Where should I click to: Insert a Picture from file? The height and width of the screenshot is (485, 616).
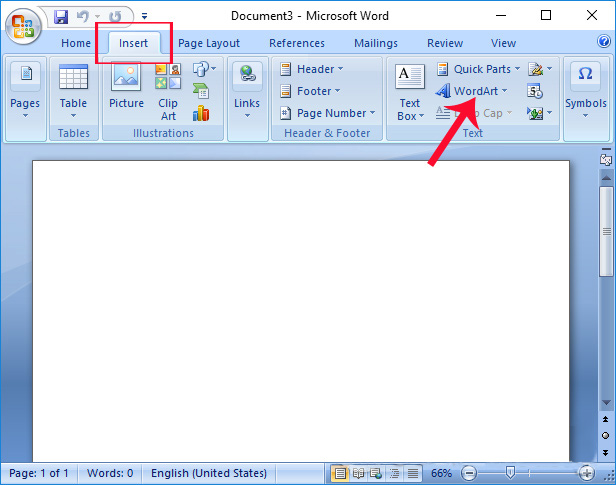126,85
